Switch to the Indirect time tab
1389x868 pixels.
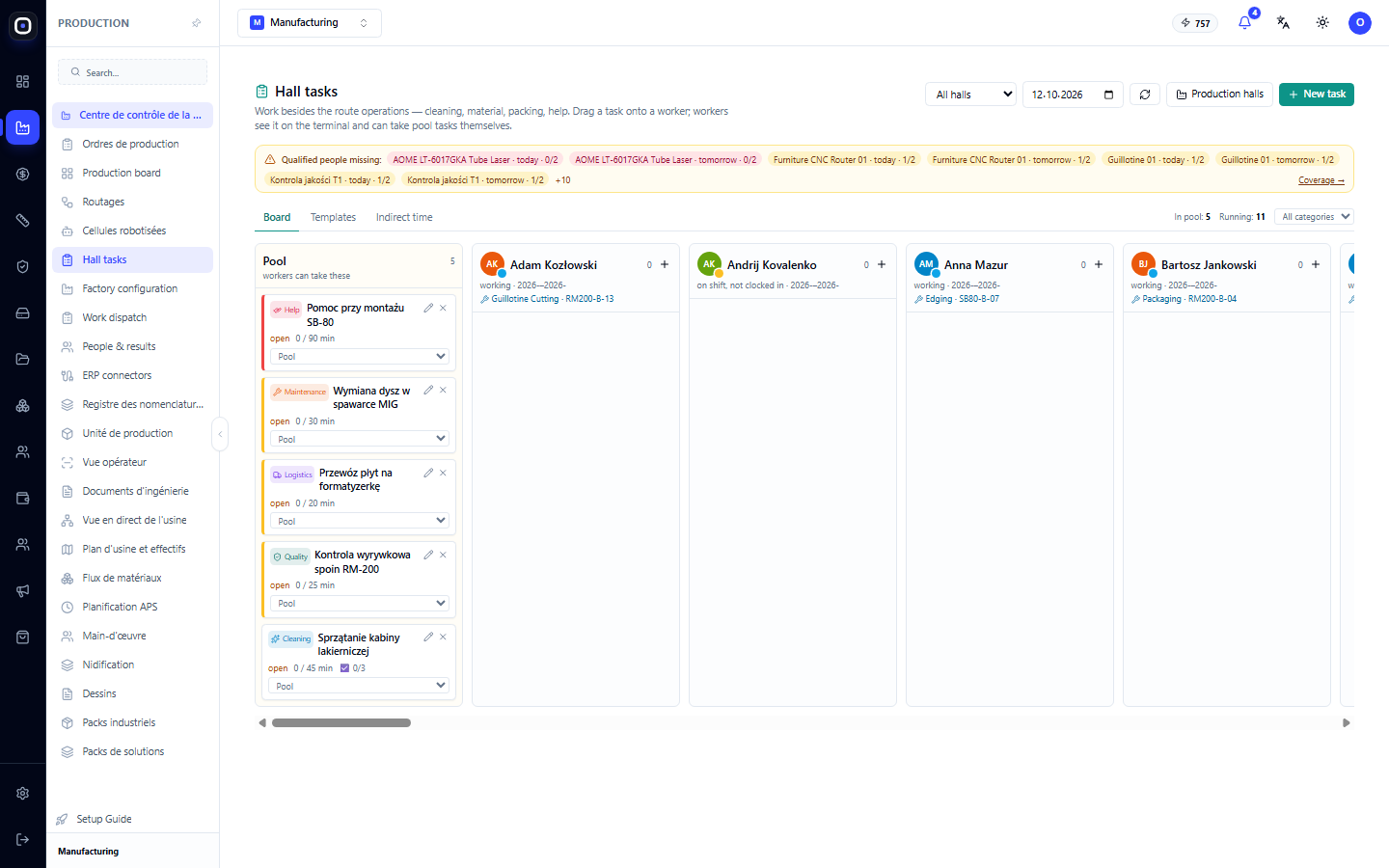[x=404, y=217]
